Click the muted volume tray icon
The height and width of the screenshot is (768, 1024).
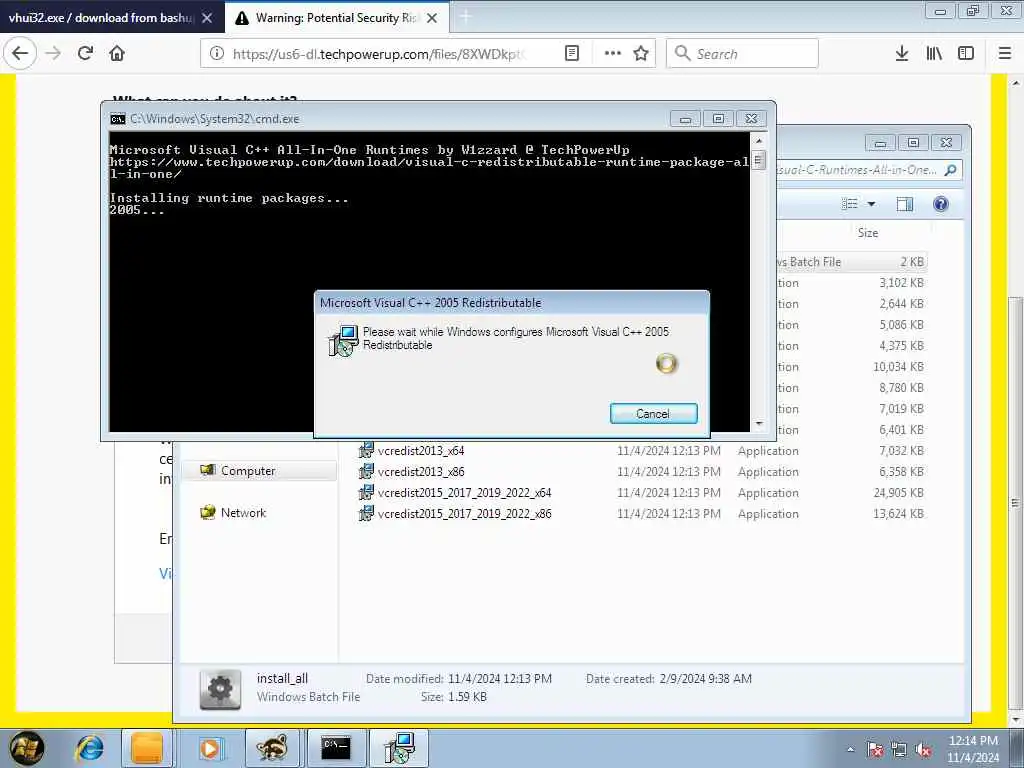pyautogui.click(x=923, y=750)
